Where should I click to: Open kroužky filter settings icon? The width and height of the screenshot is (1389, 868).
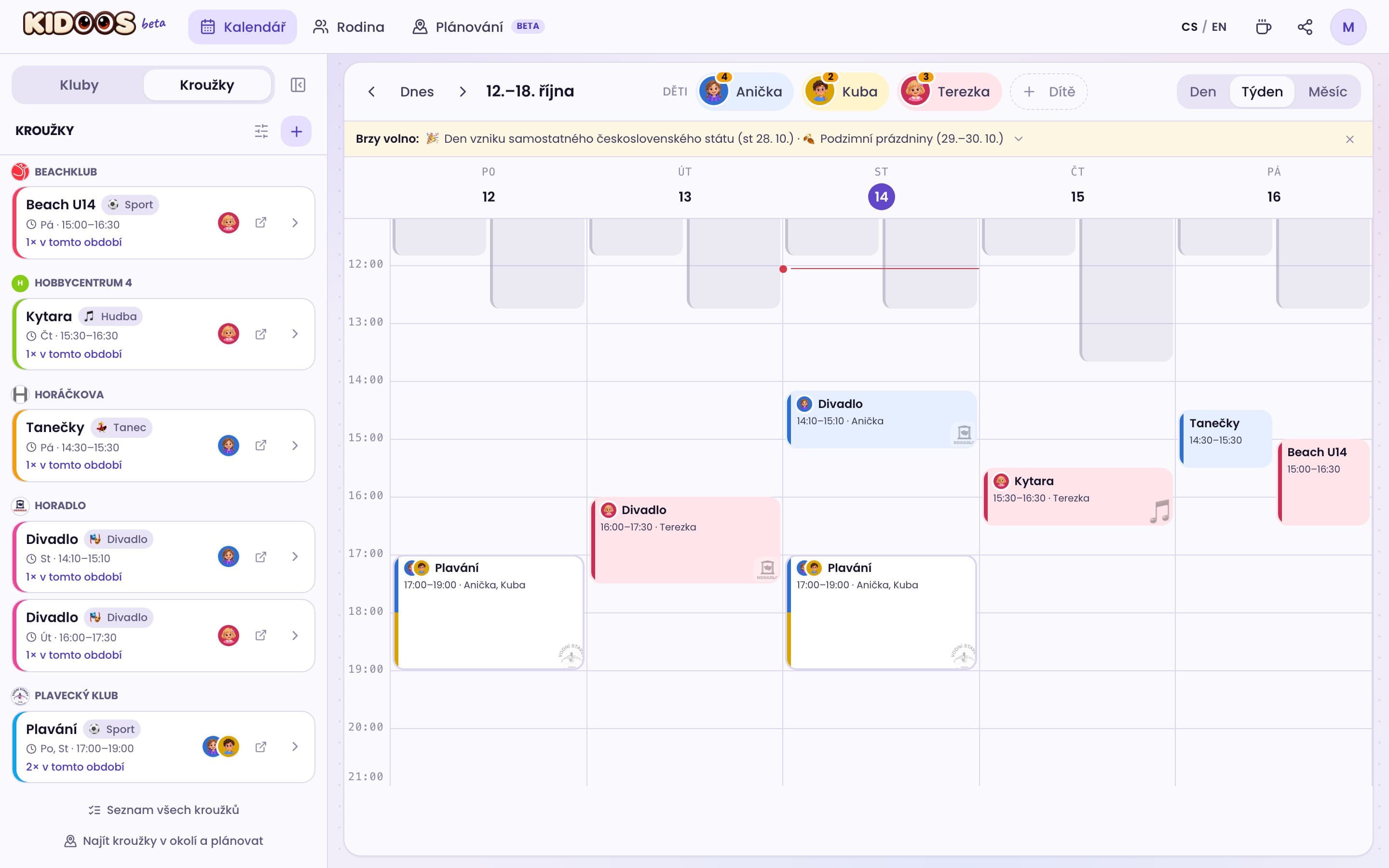tap(261, 132)
